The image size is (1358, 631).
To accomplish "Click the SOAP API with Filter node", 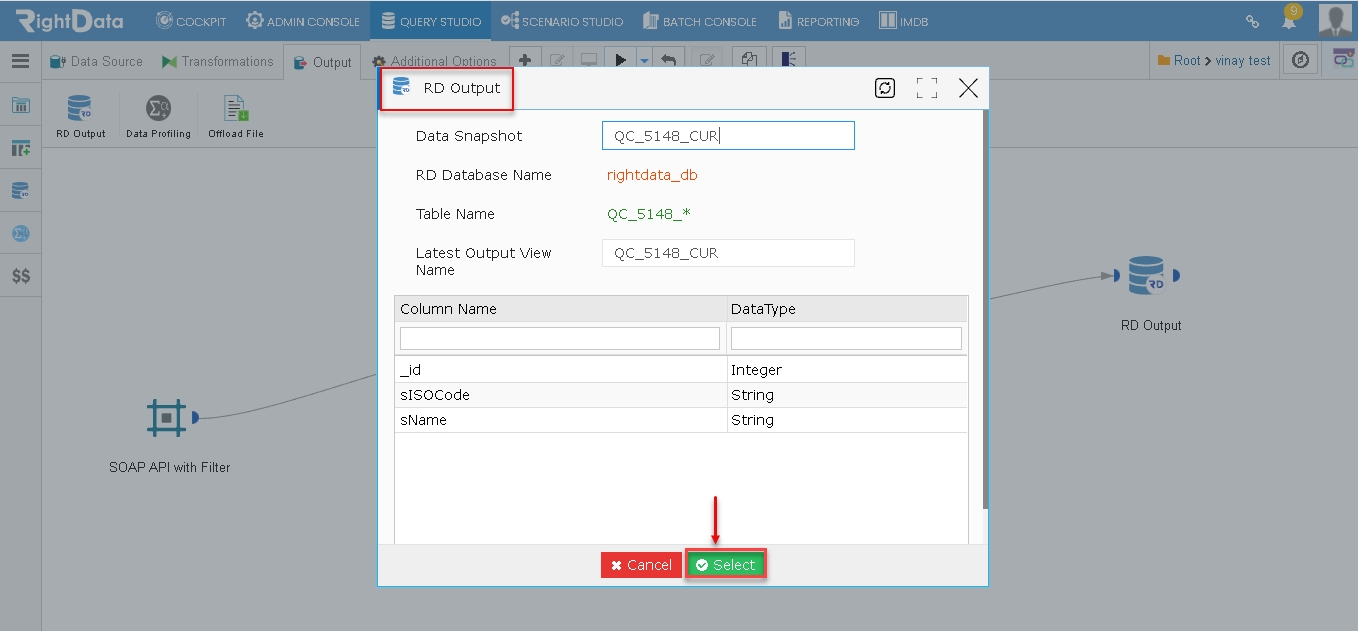I will pos(166,417).
